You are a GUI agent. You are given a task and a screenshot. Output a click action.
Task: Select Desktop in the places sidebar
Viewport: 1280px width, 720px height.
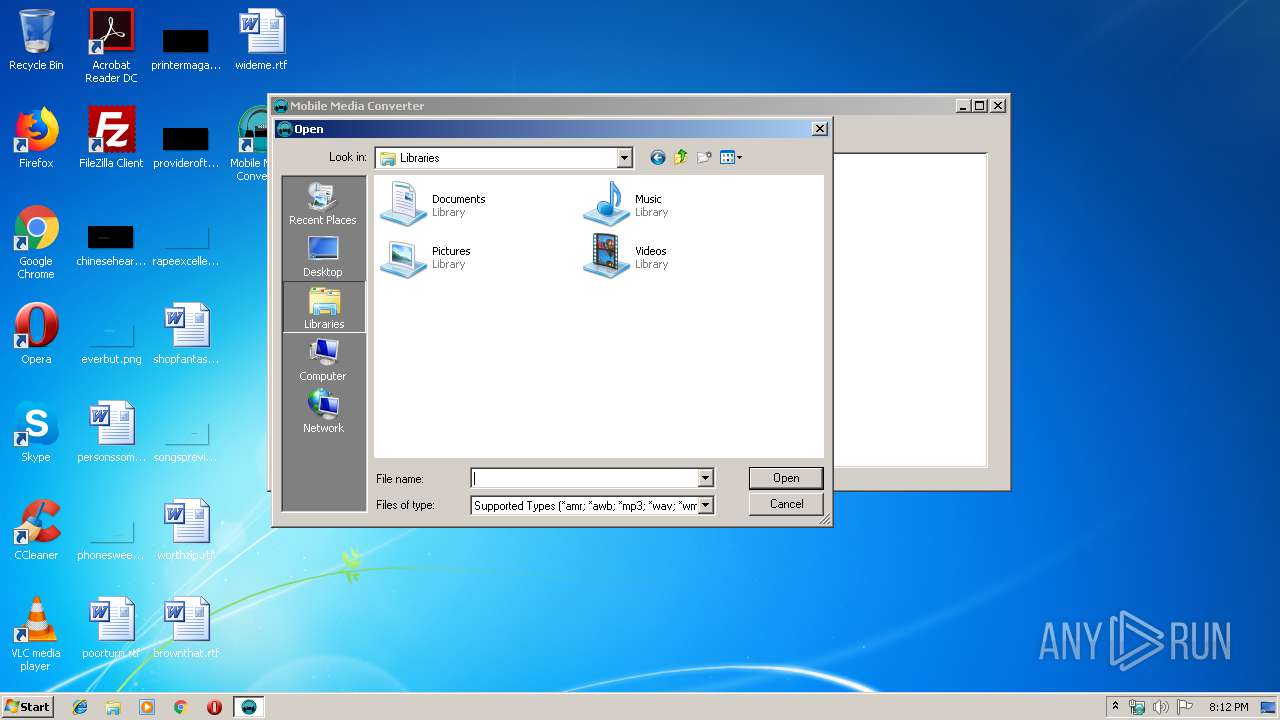(323, 256)
